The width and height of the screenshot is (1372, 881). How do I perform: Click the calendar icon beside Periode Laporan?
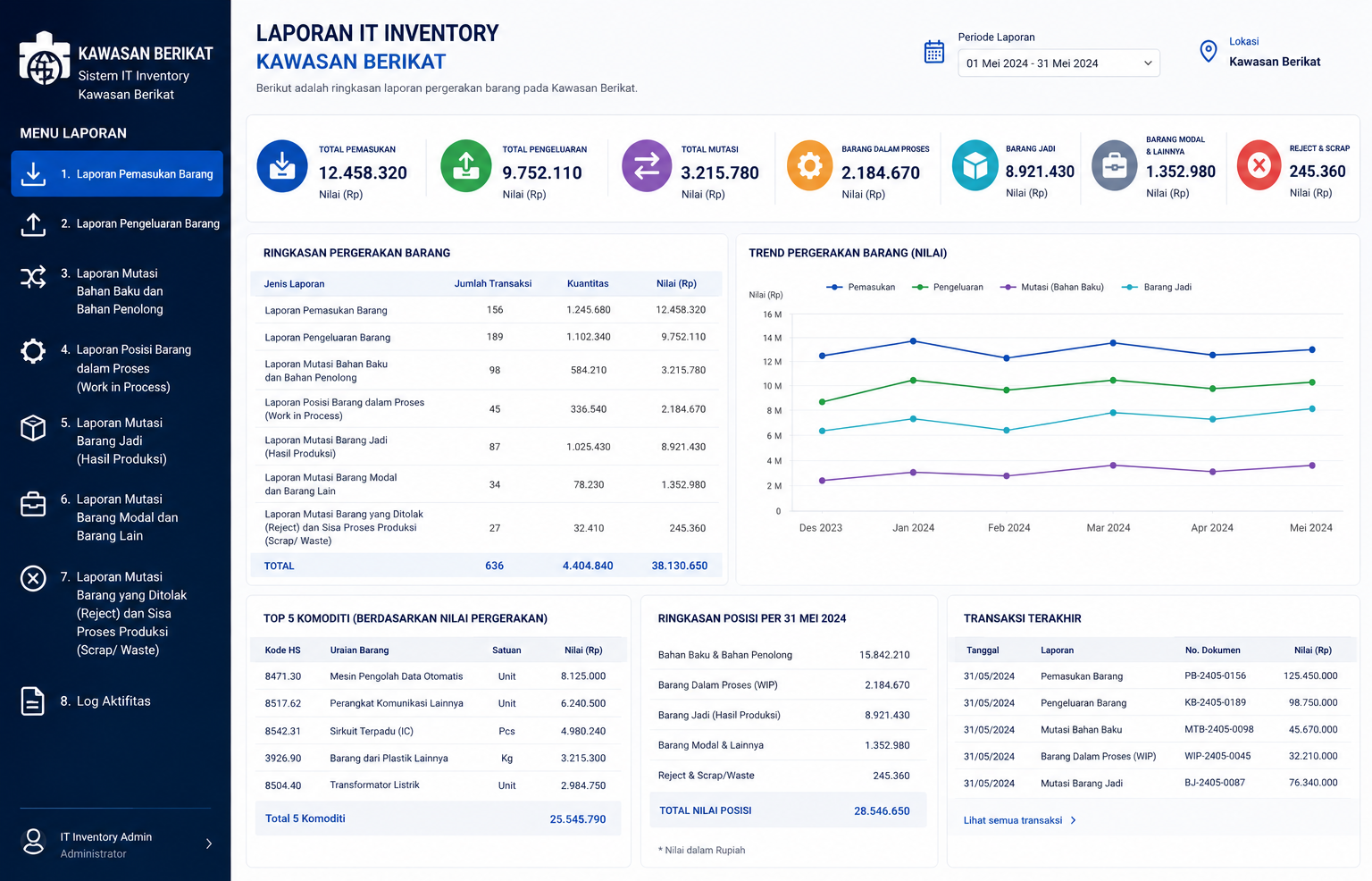(x=934, y=52)
